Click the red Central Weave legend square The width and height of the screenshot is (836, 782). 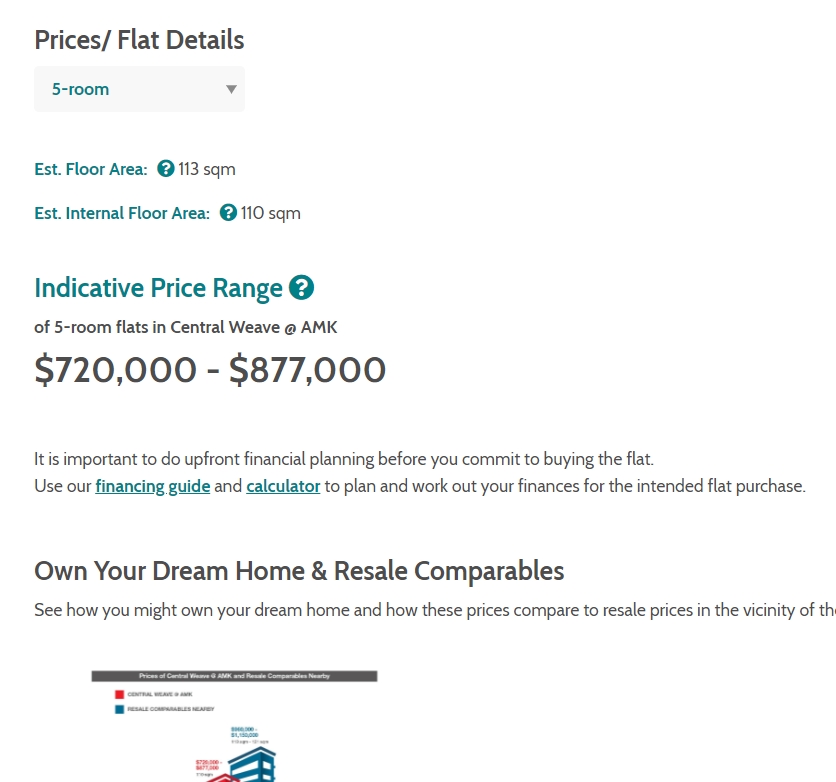pyautogui.click(x=119, y=693)
